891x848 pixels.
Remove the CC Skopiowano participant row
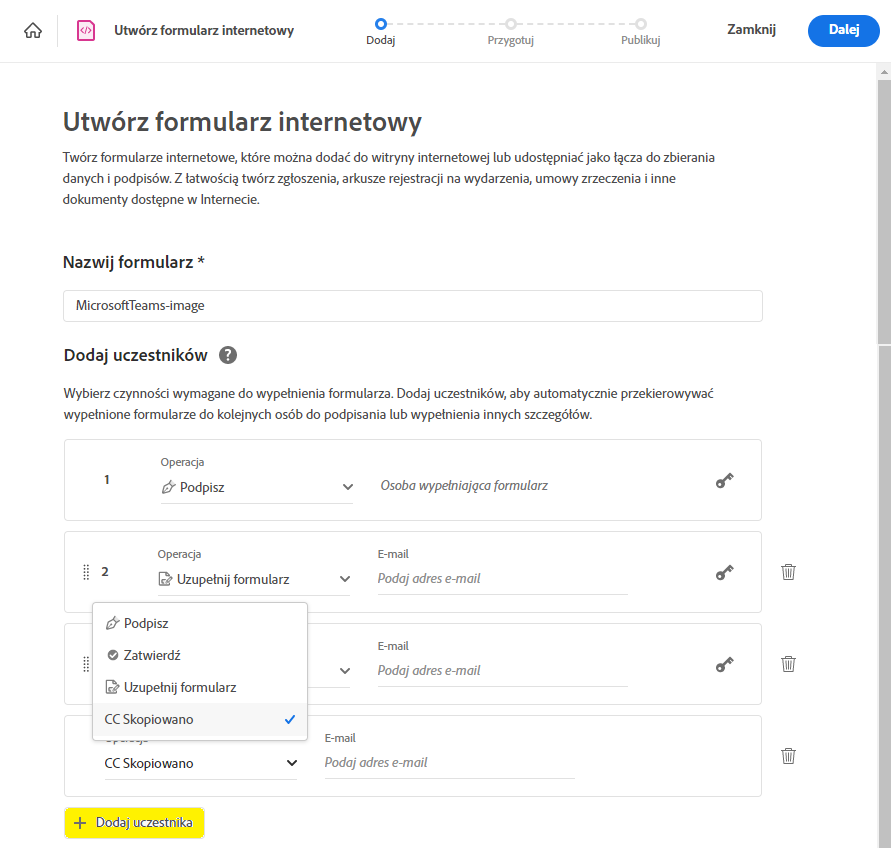tap(788, 756)
